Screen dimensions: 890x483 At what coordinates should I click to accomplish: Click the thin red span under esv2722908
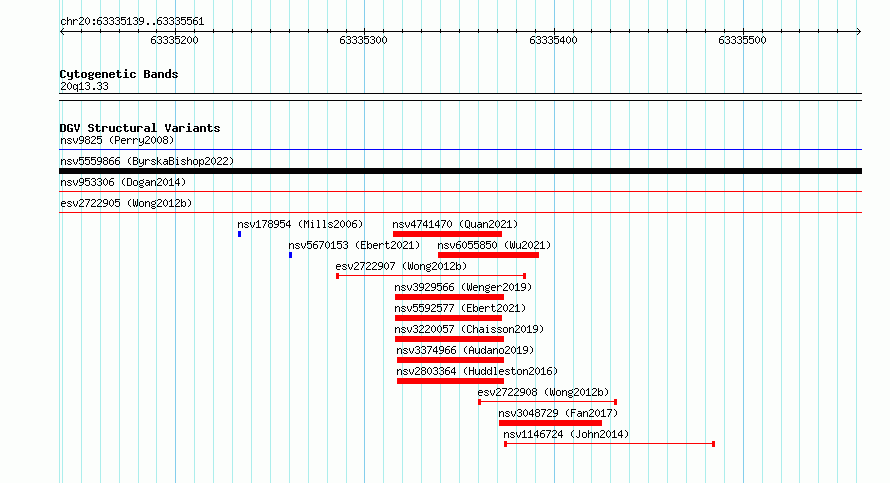[x=548, y=402]
